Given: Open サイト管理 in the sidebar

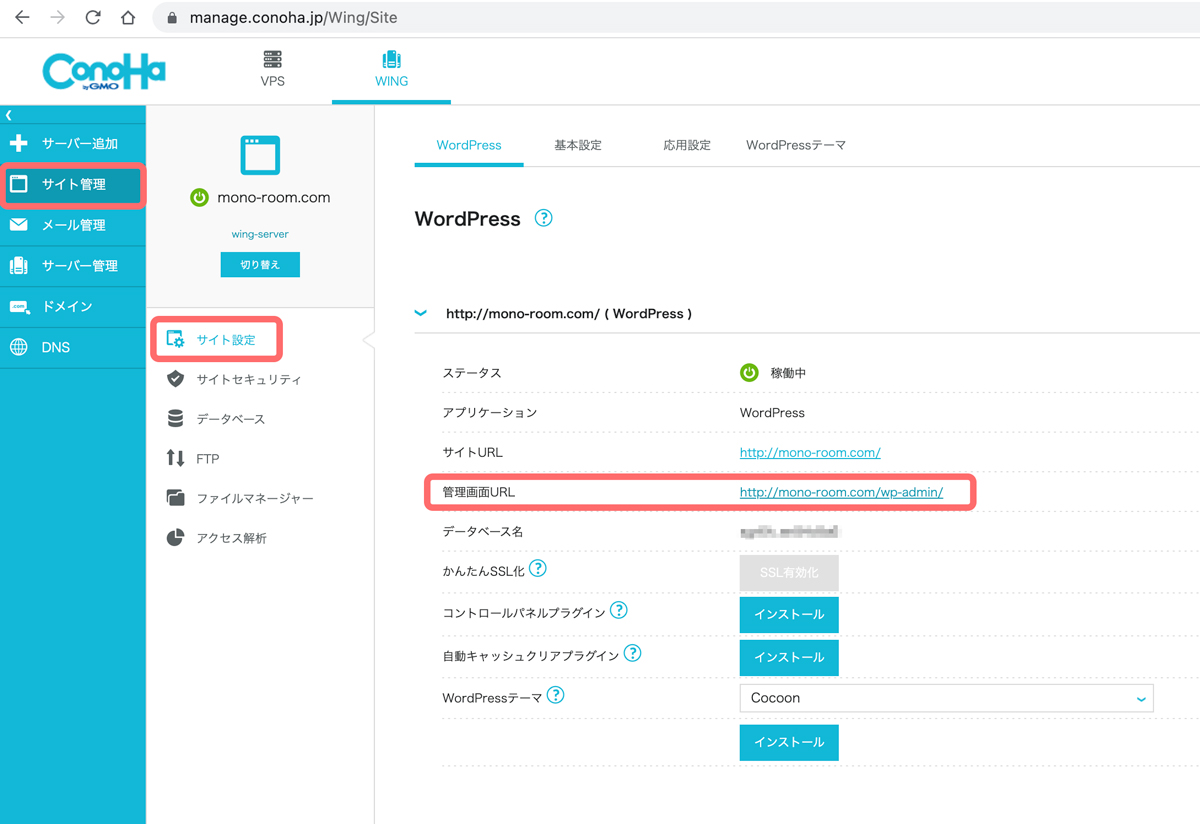Looking at the screenshot, I should point(73,185).
